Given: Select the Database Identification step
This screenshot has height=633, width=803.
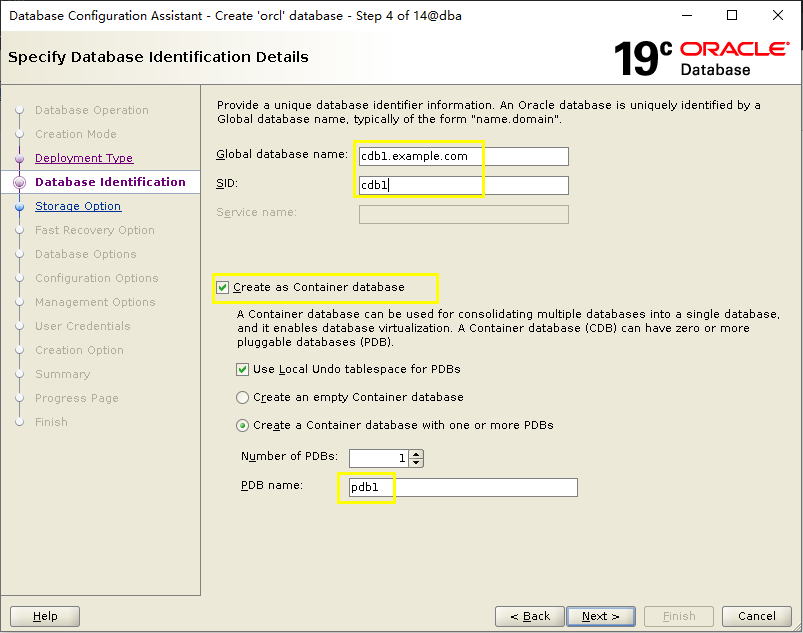Looking at the screenshot, I should click(110, 182).
